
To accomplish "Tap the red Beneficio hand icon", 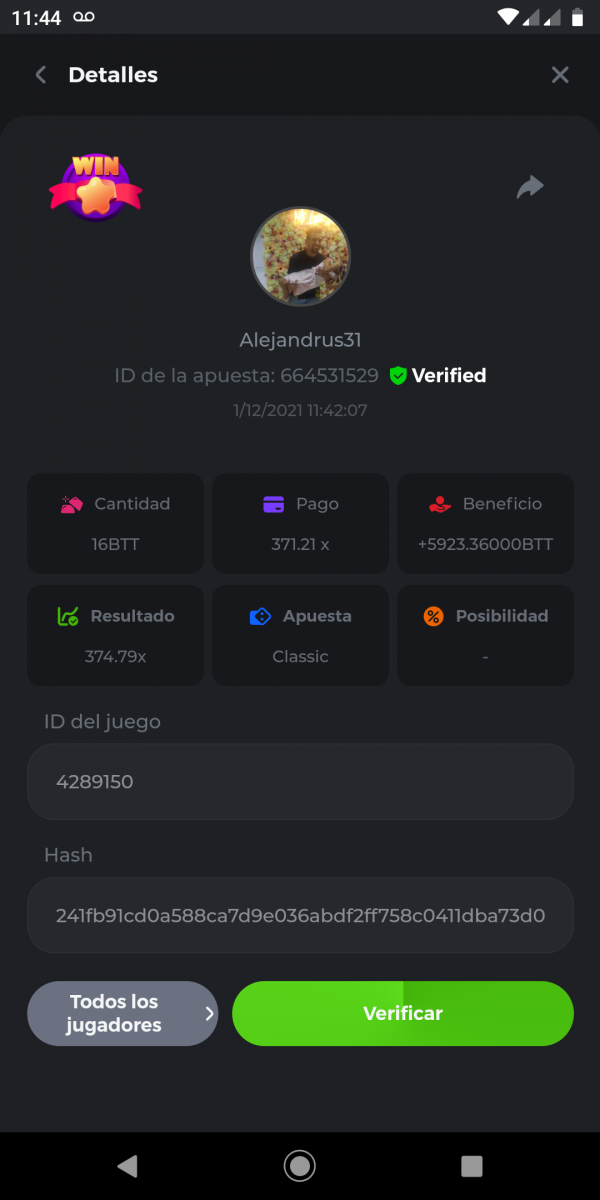I will [x=440, y=505].
